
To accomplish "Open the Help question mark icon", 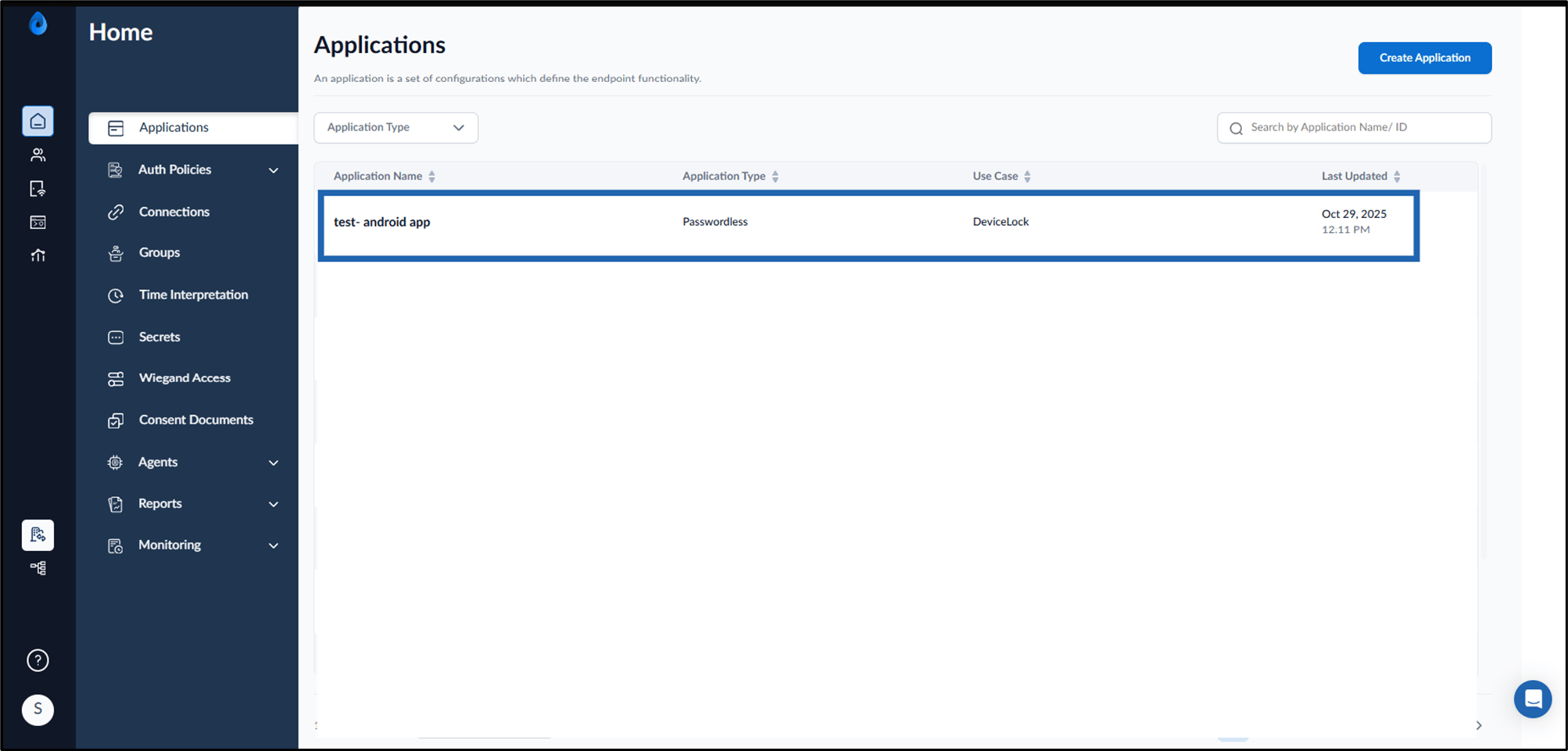I will click(38, 660).
